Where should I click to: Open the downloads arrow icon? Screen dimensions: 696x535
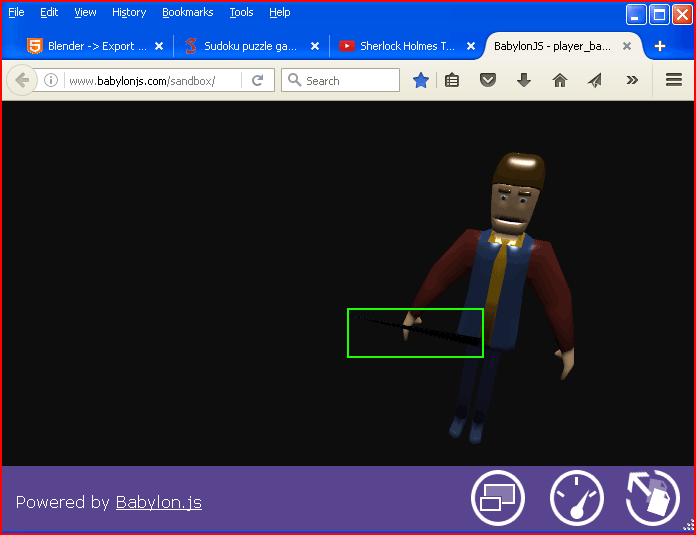click(x=523, y=81)
